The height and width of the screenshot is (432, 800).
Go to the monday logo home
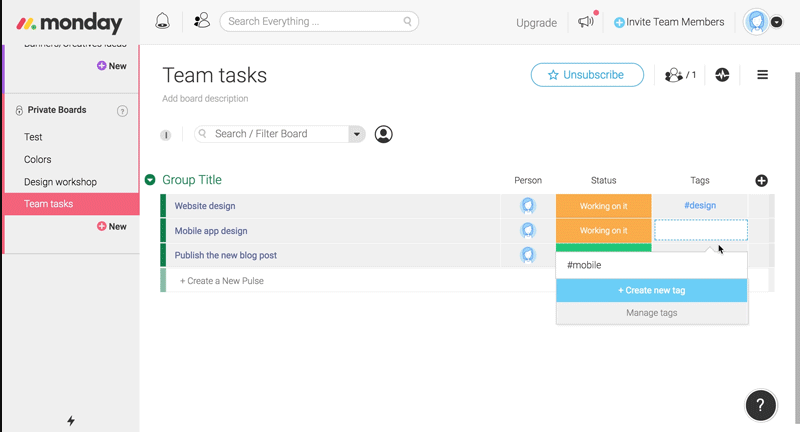(x=69, y=23)
